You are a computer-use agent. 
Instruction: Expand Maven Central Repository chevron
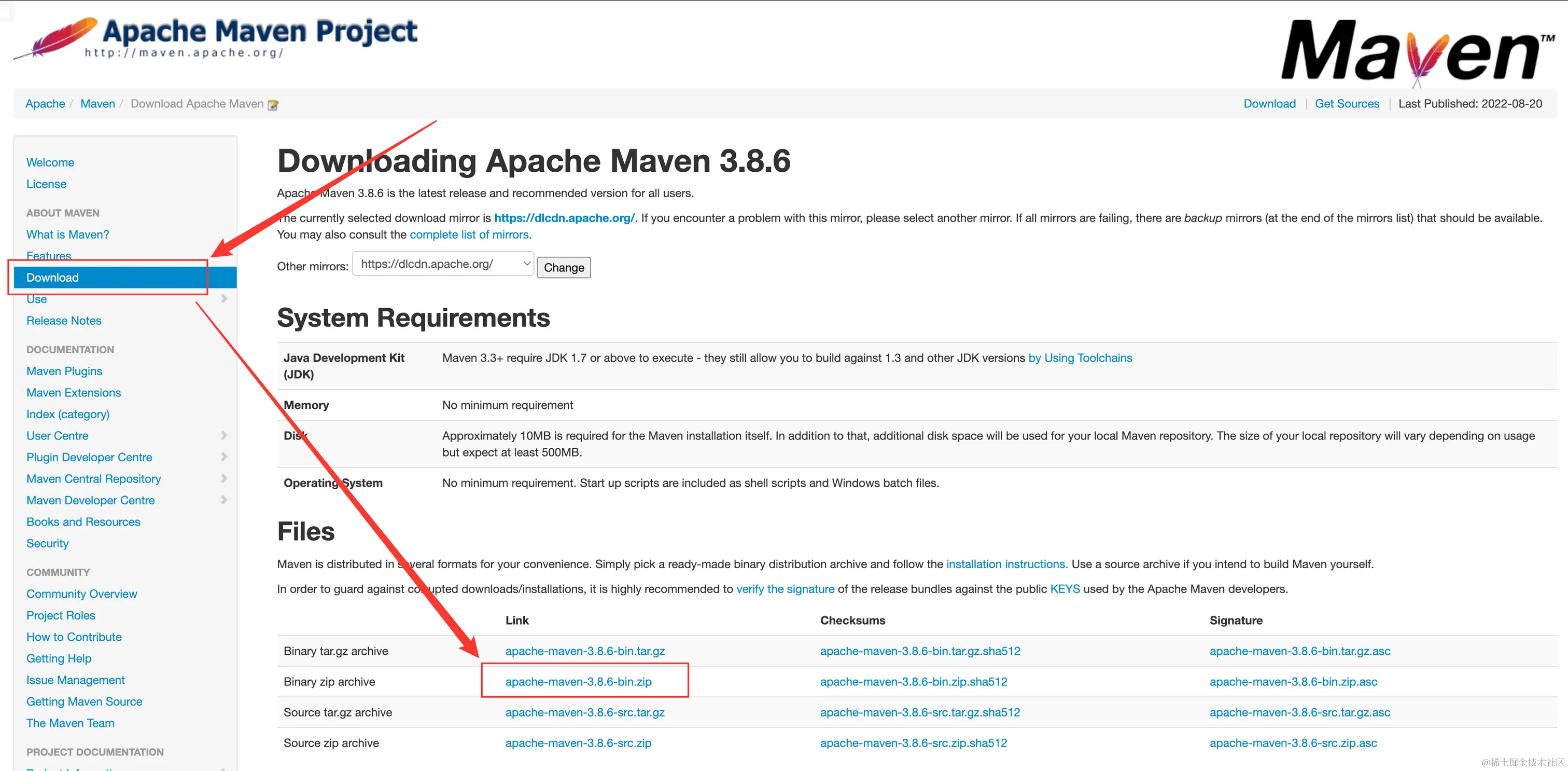pyautogui.click(x=224, y=479)
